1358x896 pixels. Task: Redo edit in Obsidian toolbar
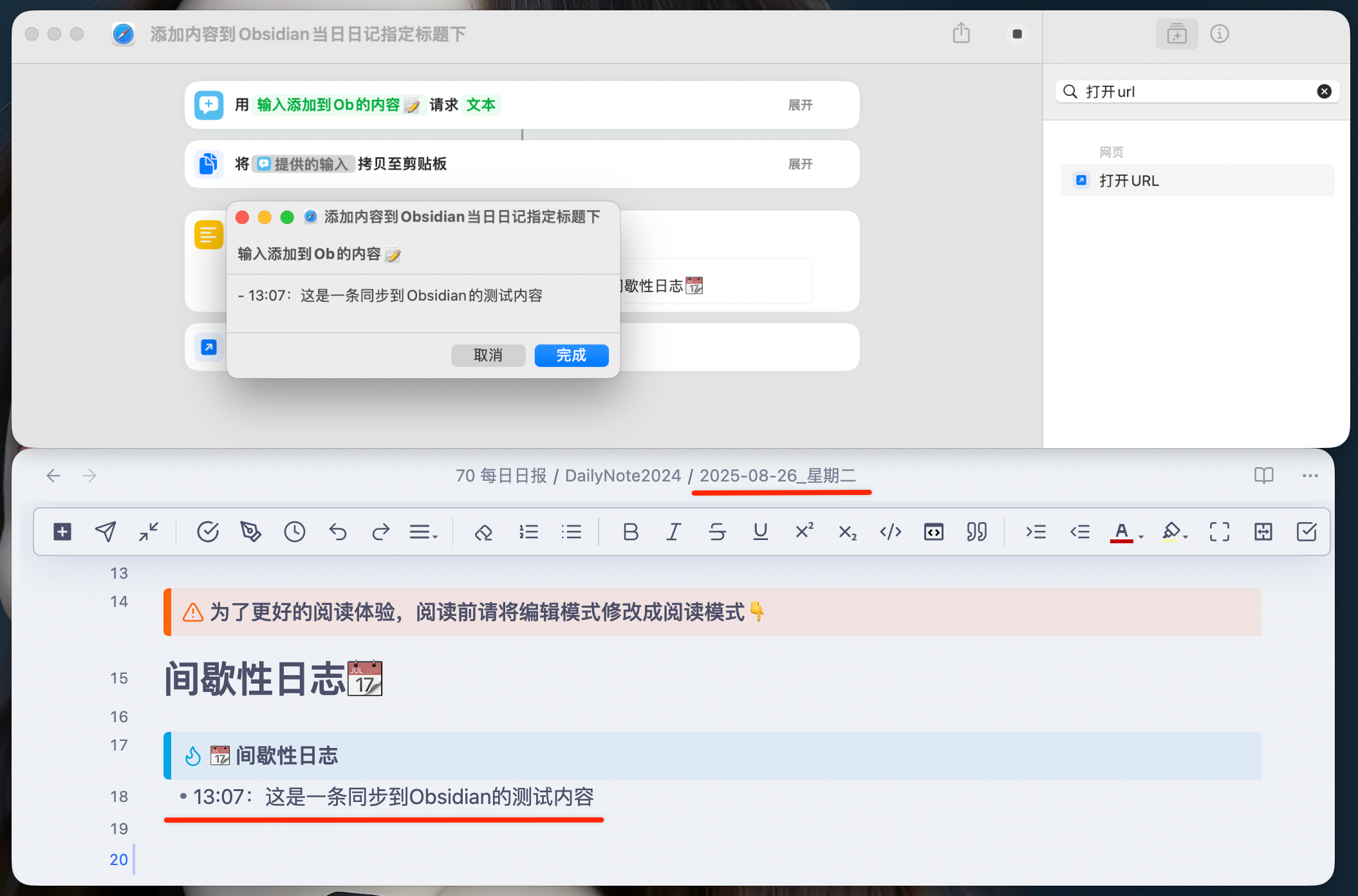point(381,532)
